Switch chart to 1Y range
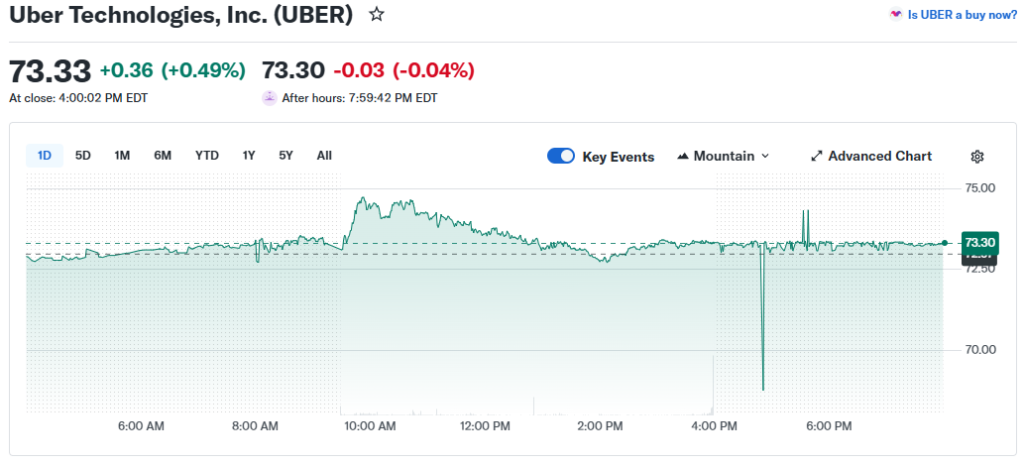Image resolution: width=1024 pixels, height=465 pixels. [249, 155]
